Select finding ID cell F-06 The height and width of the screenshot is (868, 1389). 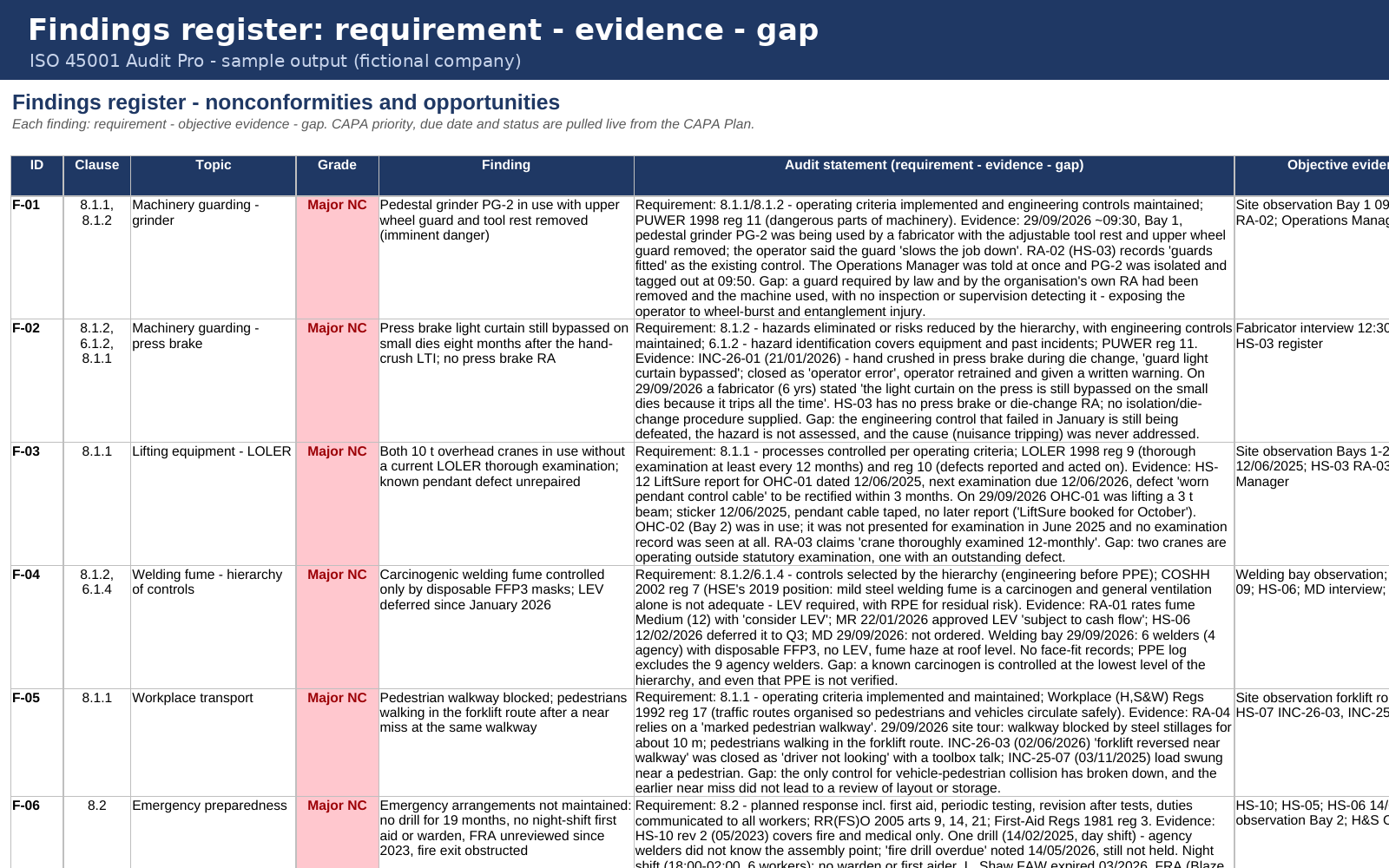(37, 832)
